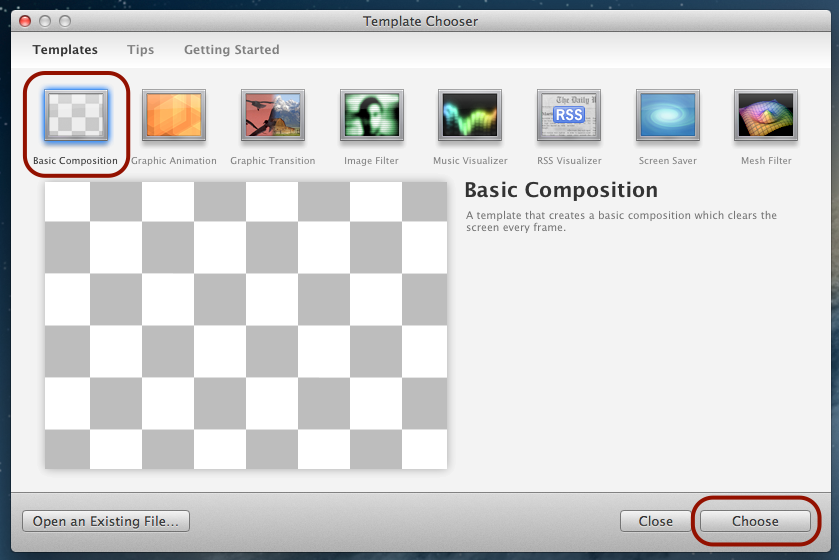Choose the Graphic Transition template icon
This screenshot has height=560, width=839.
tap(273, 115)
